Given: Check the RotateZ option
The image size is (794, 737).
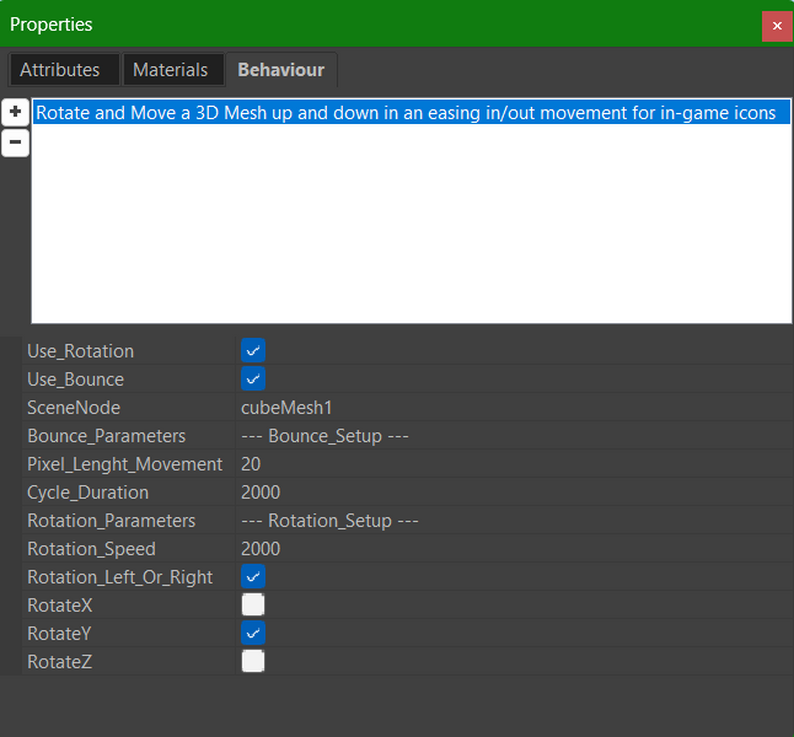Looking at the screenshot, I should [x=253, y=662].
